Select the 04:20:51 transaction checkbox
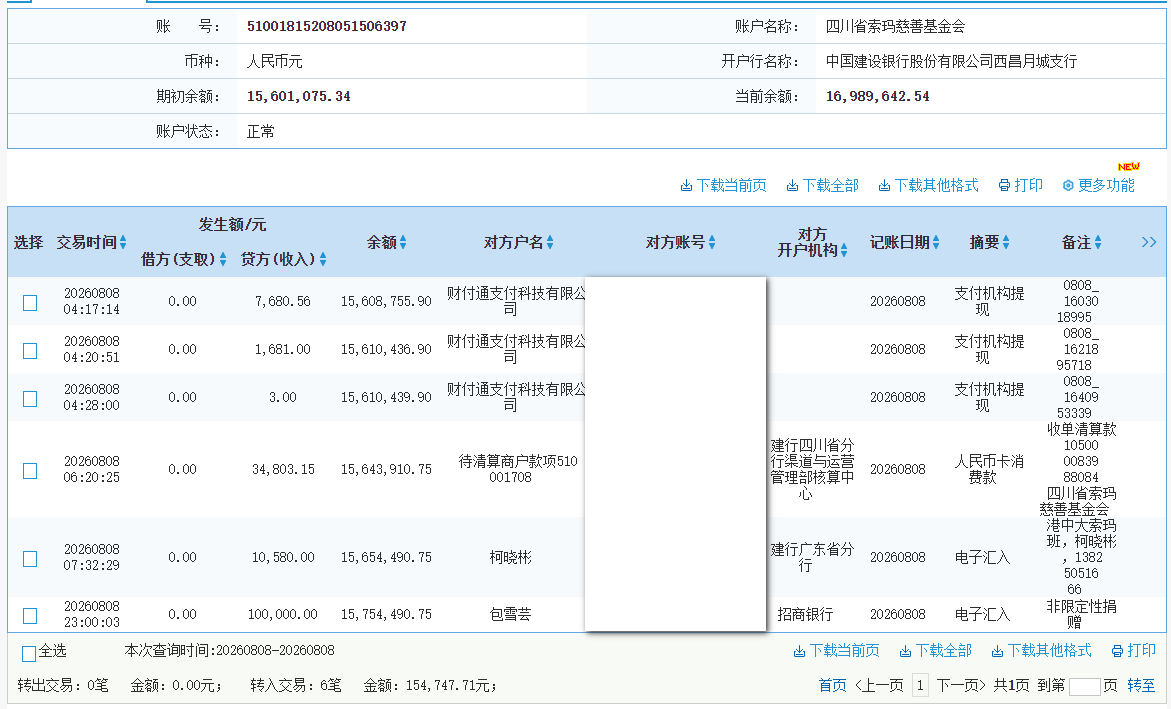1171x709 pixels. 30,350
